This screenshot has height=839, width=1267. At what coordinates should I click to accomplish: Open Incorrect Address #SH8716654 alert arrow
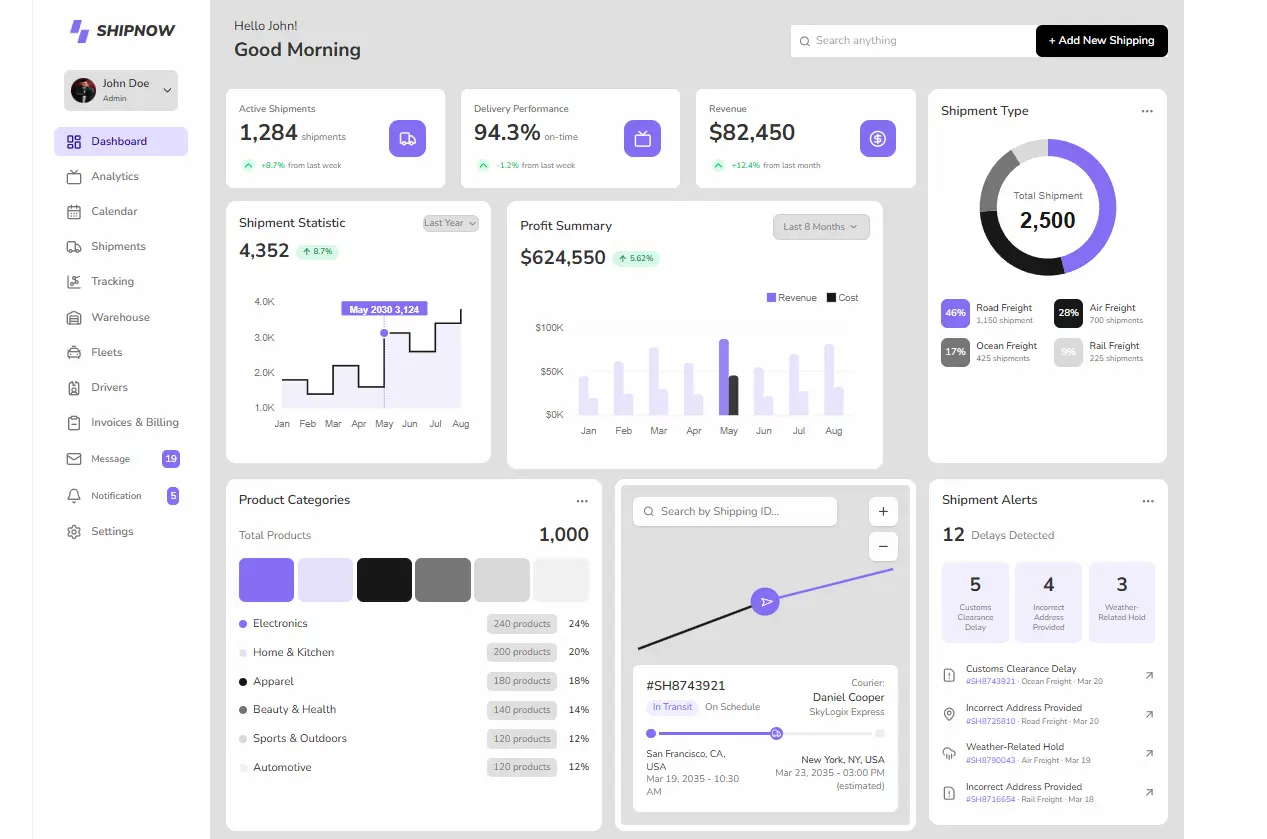[x=1149, y=792]
